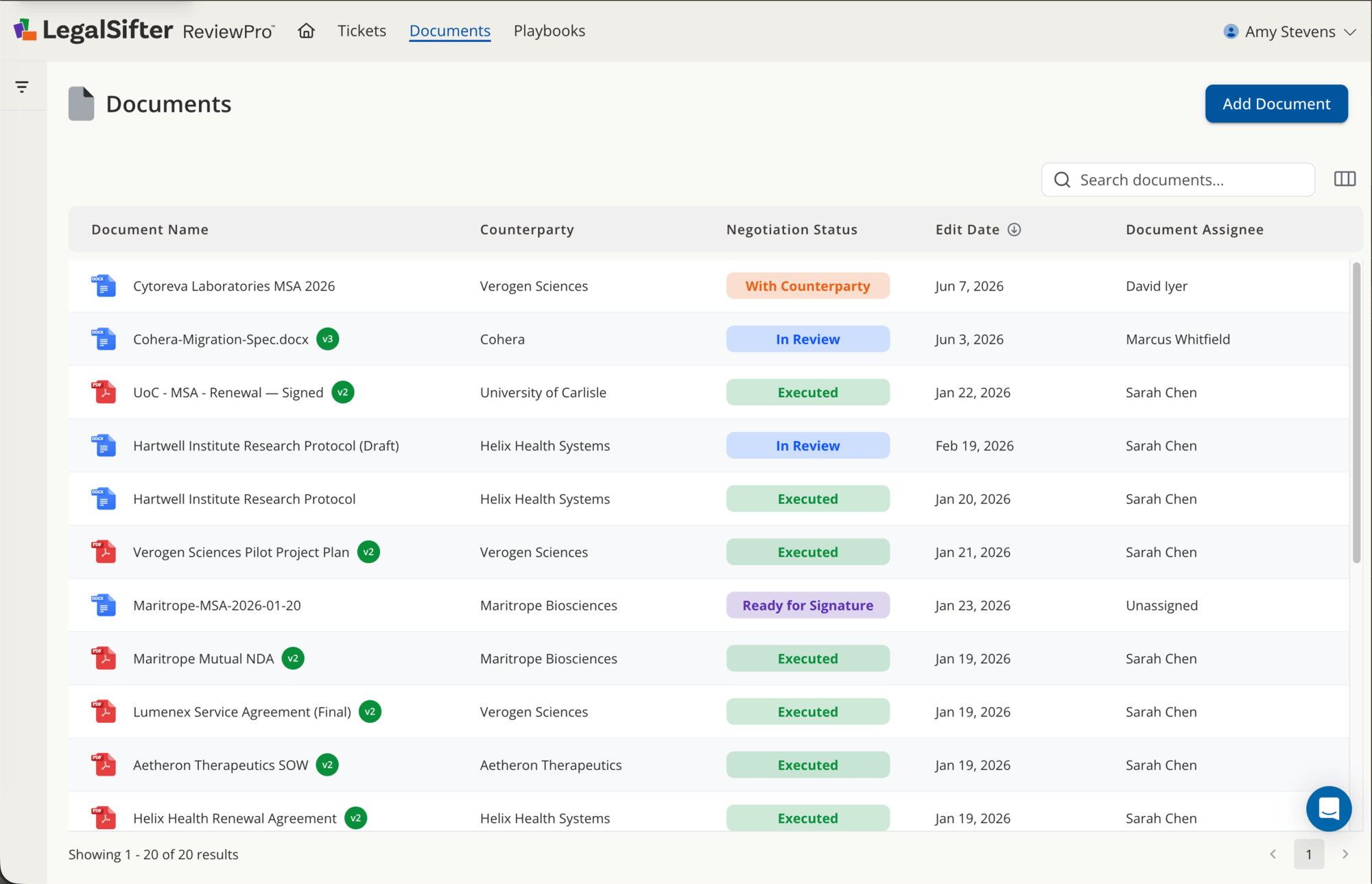Click the PDF icon for Aetheron Therapeutics SOW

(104, 765)
